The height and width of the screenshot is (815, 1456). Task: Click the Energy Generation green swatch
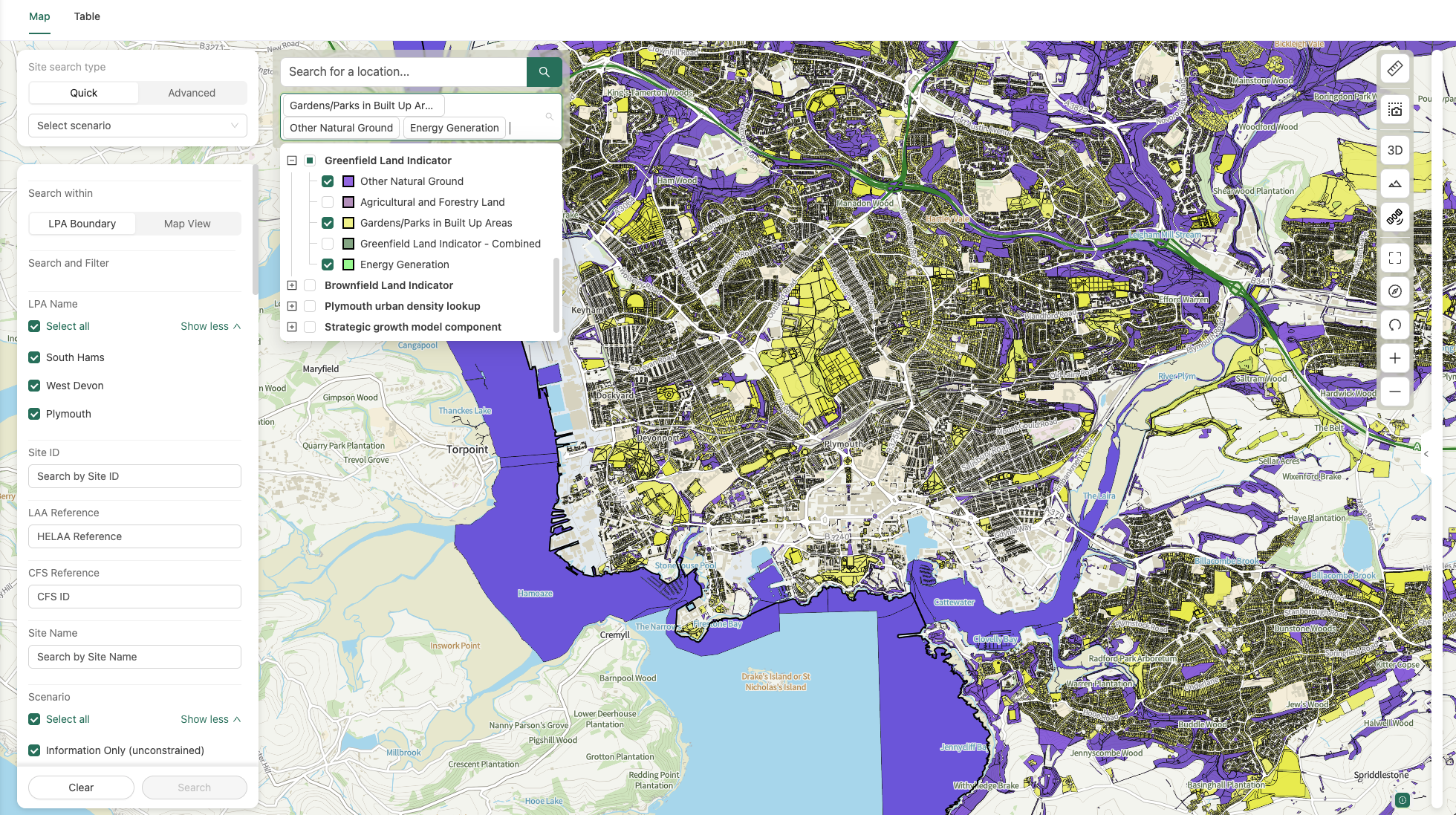point(348,264)
